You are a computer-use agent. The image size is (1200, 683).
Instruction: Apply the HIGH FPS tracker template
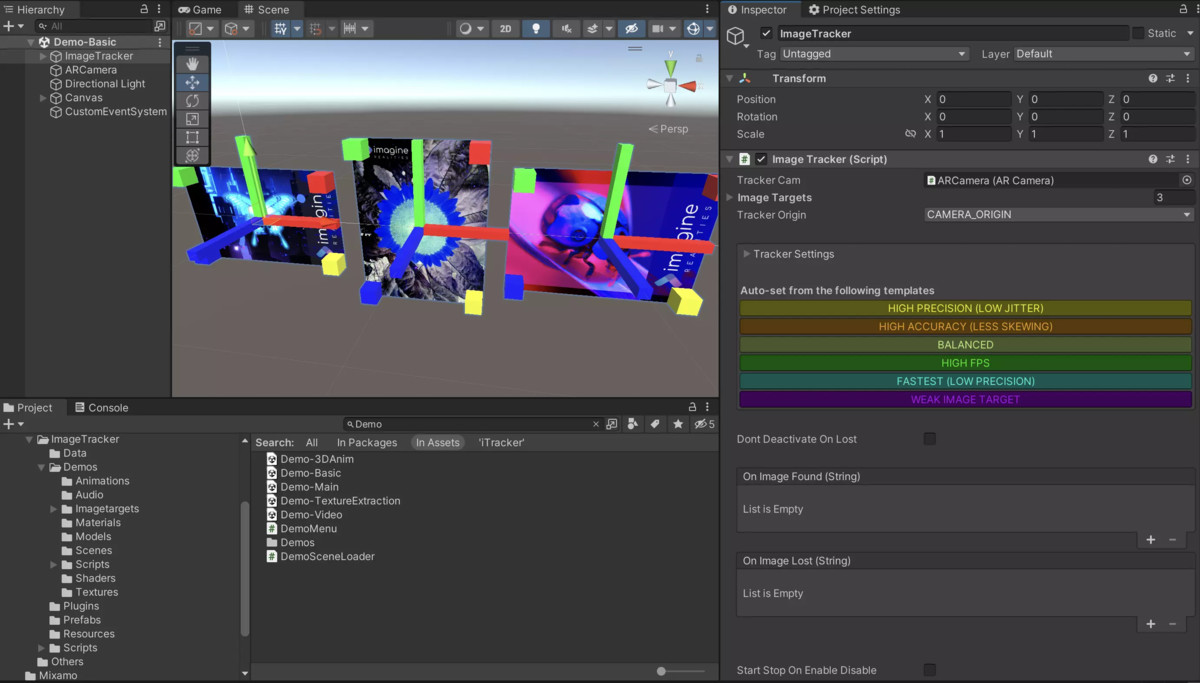click(965, 362)
